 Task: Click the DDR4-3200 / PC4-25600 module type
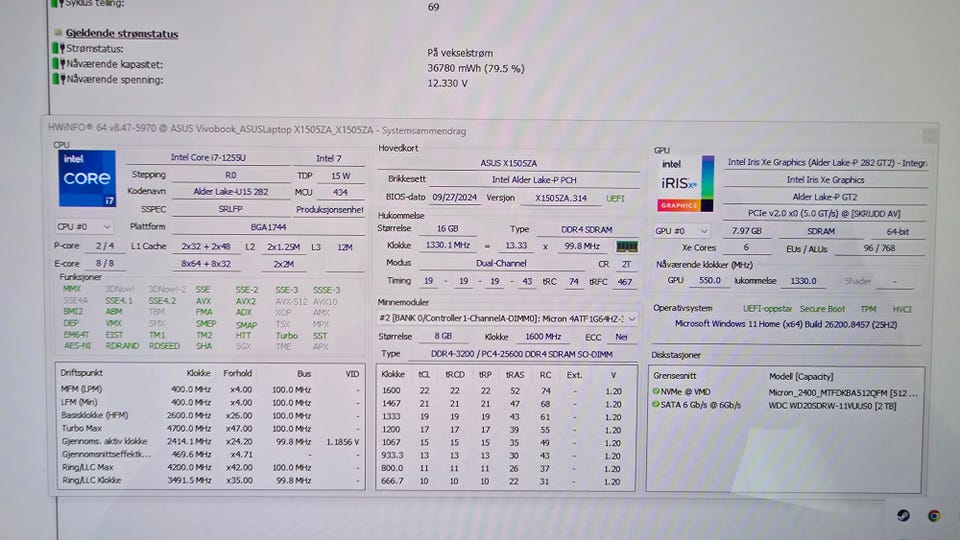tap(522, 354)
